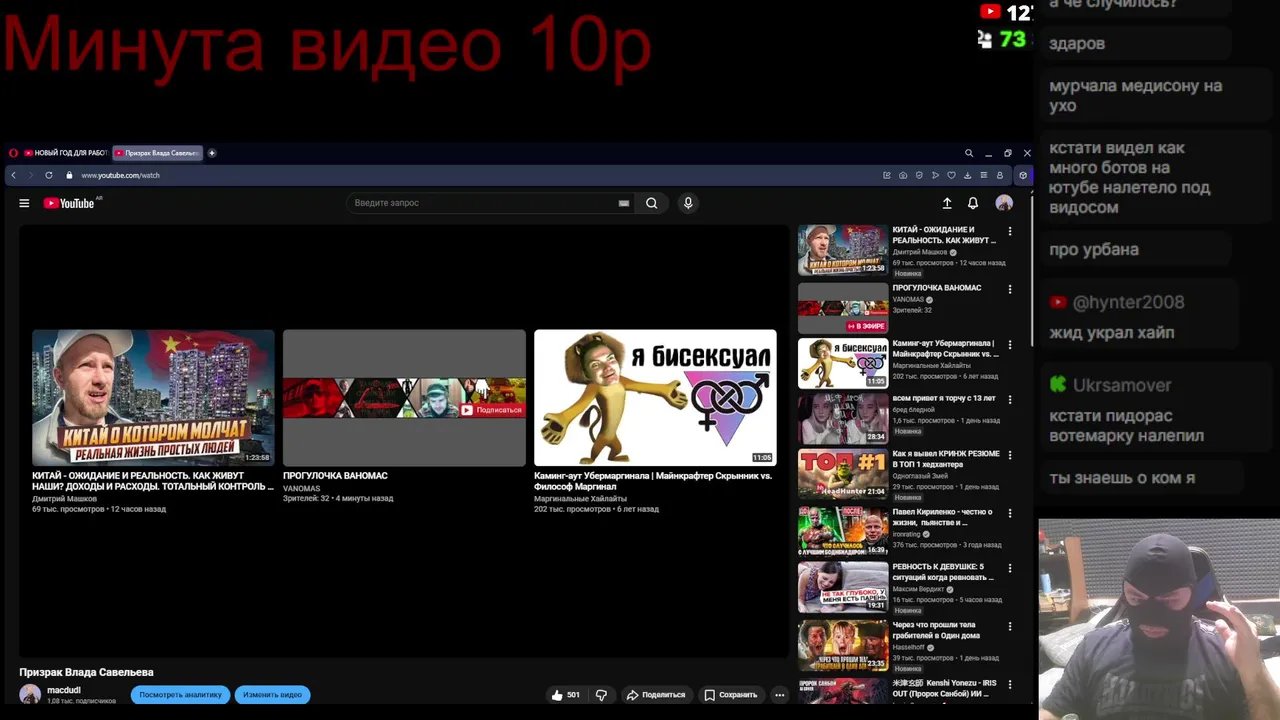
Task: Click 'Поделиться' share button
Action: pos(656,695)
